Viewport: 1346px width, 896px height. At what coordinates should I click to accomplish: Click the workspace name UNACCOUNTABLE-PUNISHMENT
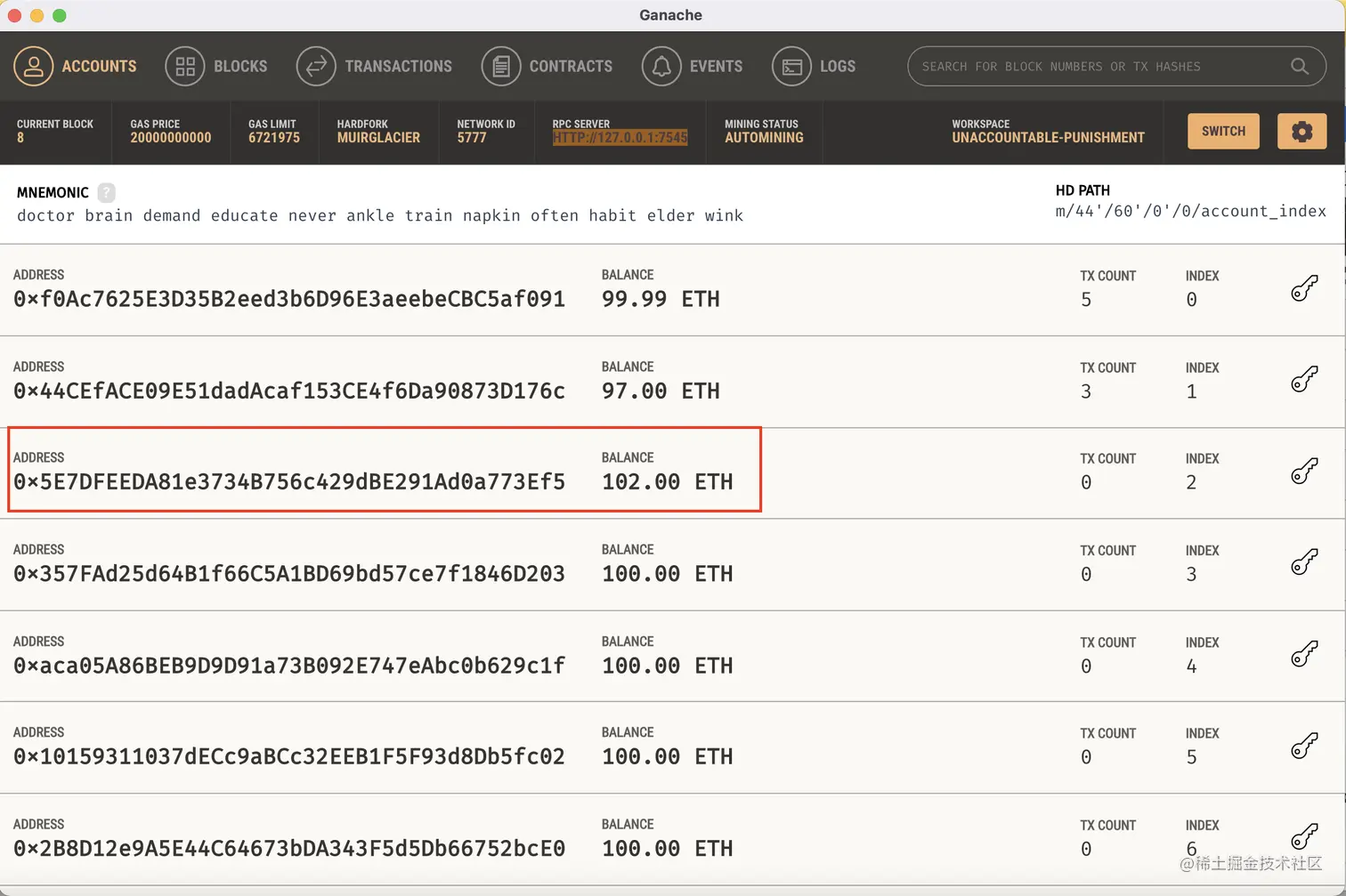(1048, 138)
